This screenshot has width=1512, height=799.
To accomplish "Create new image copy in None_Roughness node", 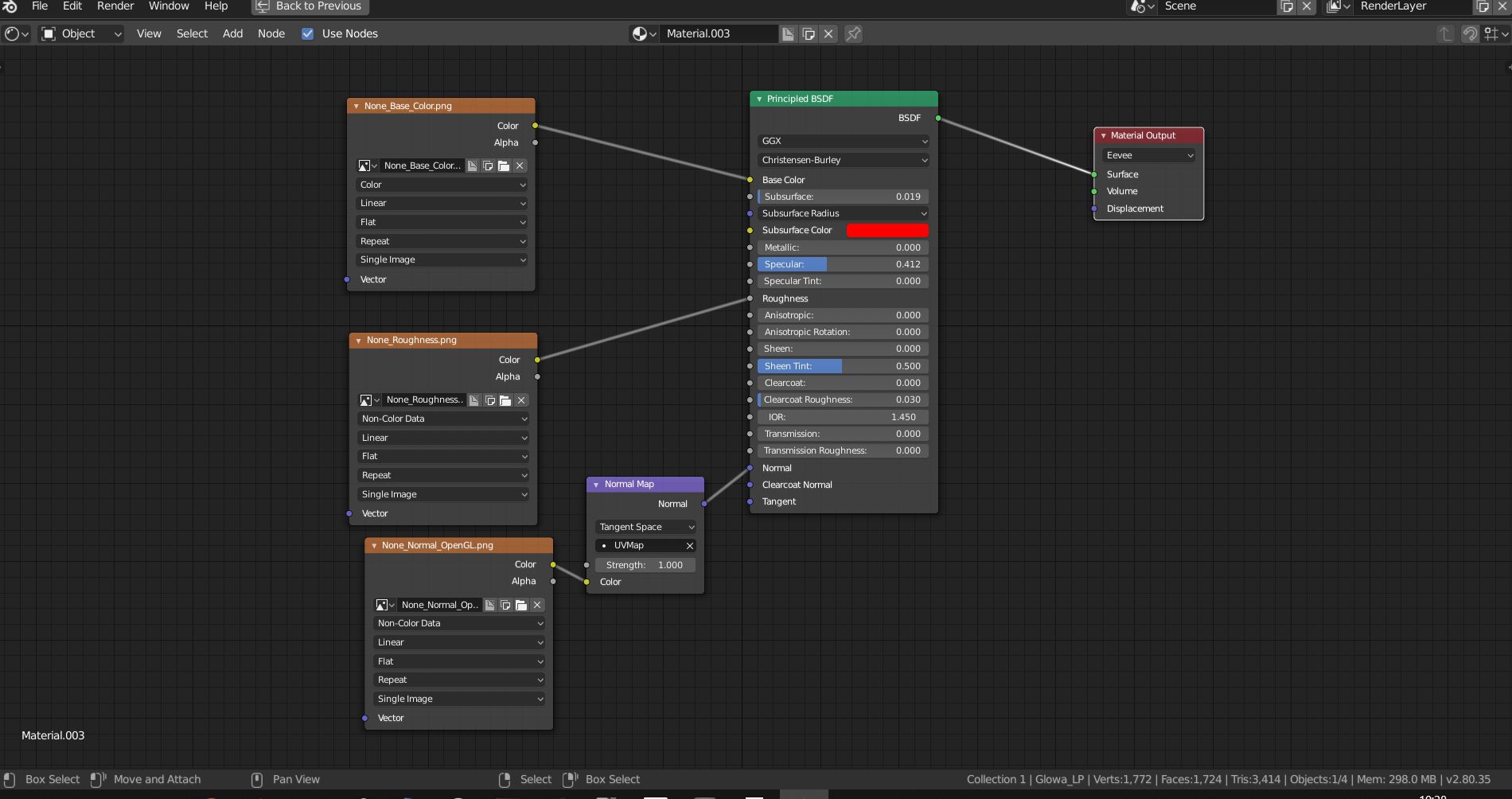I will tap(490, 400).
